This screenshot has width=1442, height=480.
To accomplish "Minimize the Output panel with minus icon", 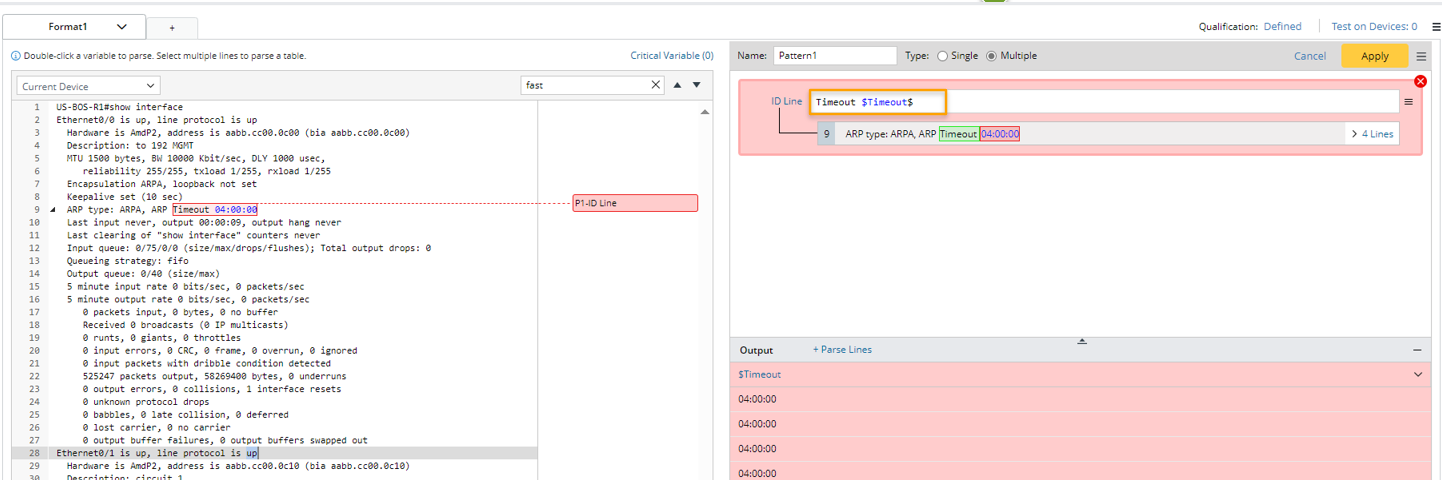I will [x=1417, y=350].
